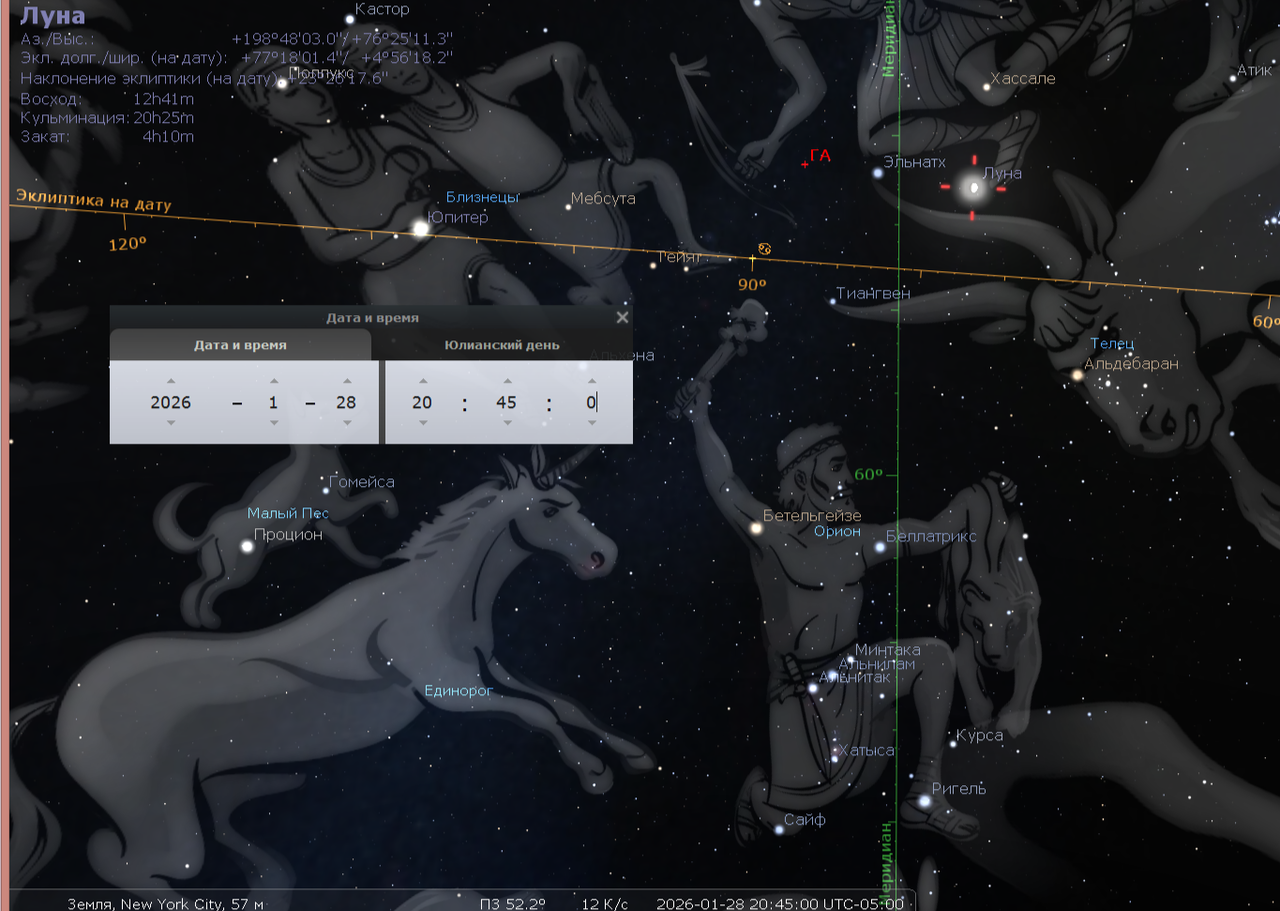
Task: Click the star Ригель
Action: tap(921, 801)
